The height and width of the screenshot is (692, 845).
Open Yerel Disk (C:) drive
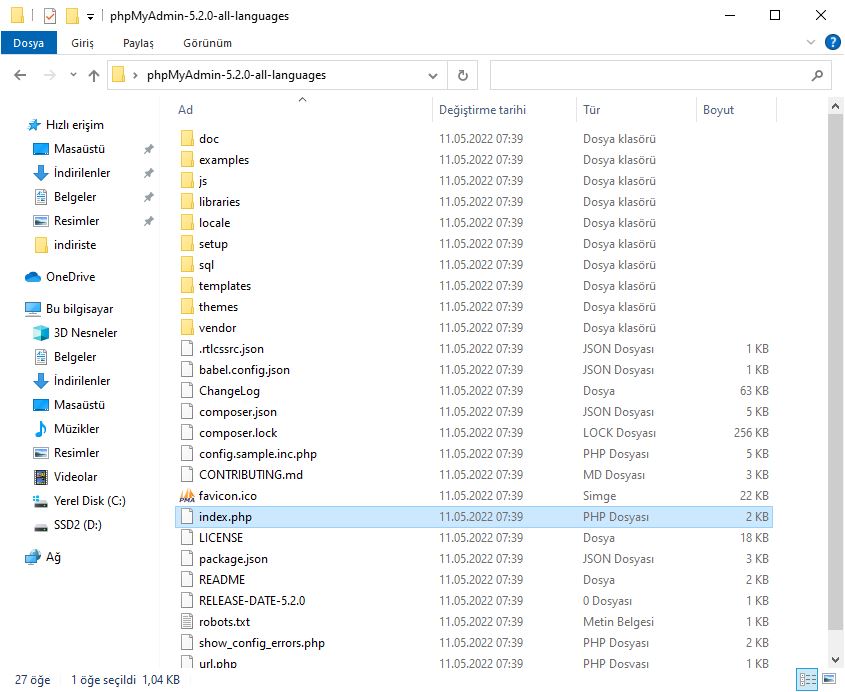(x=89, y=501)
